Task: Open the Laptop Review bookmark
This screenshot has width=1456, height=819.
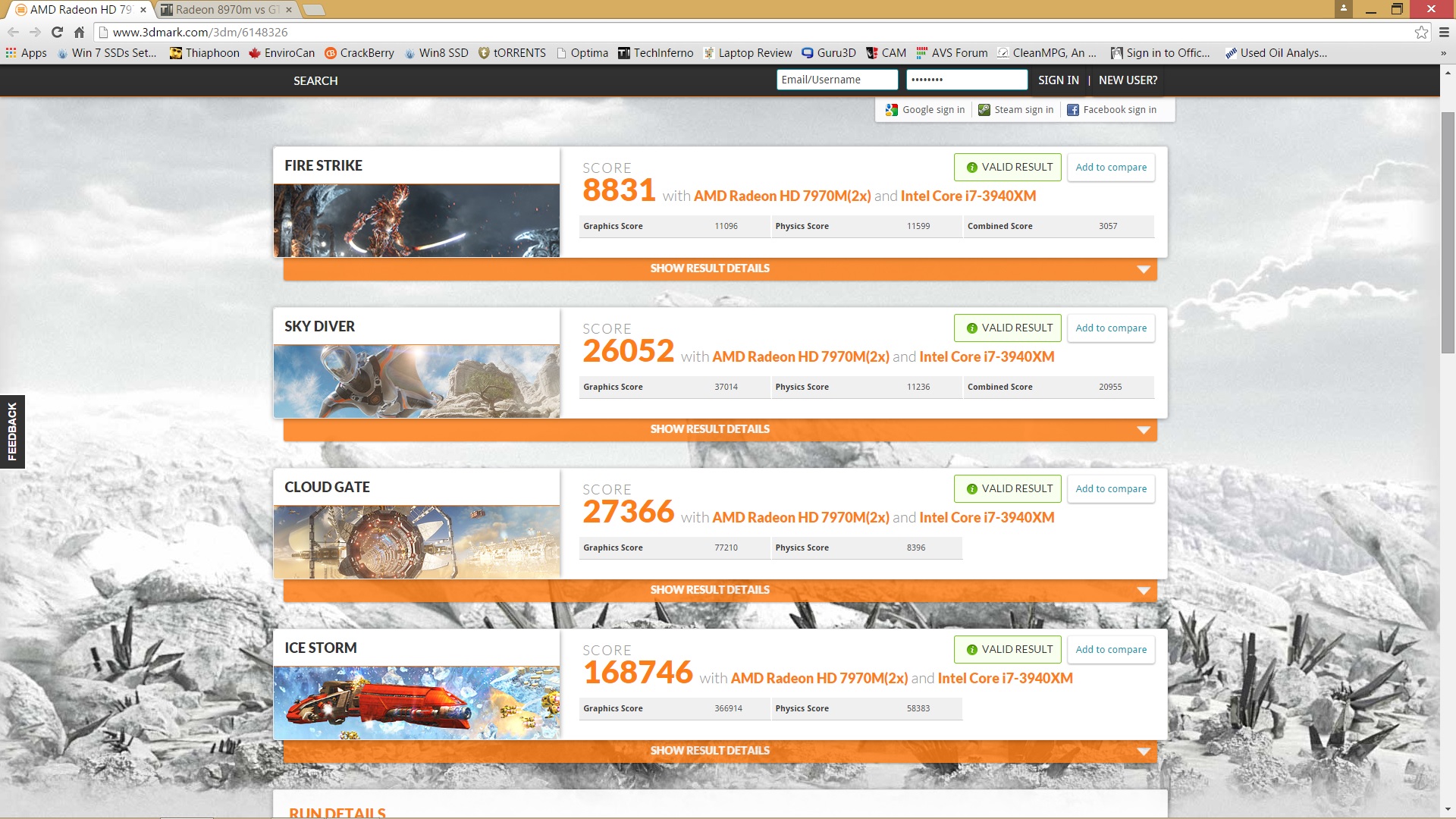Action: coord(748,53)
